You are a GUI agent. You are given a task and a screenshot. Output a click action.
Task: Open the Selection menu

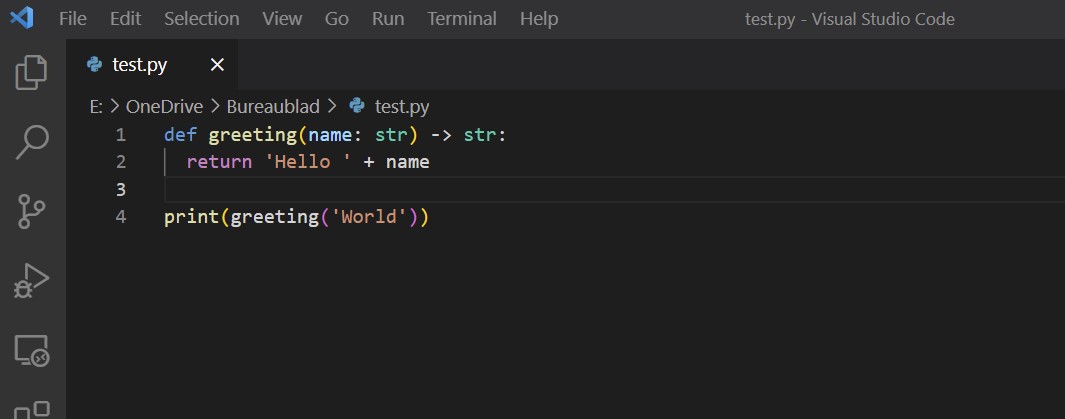click(202, 19)
